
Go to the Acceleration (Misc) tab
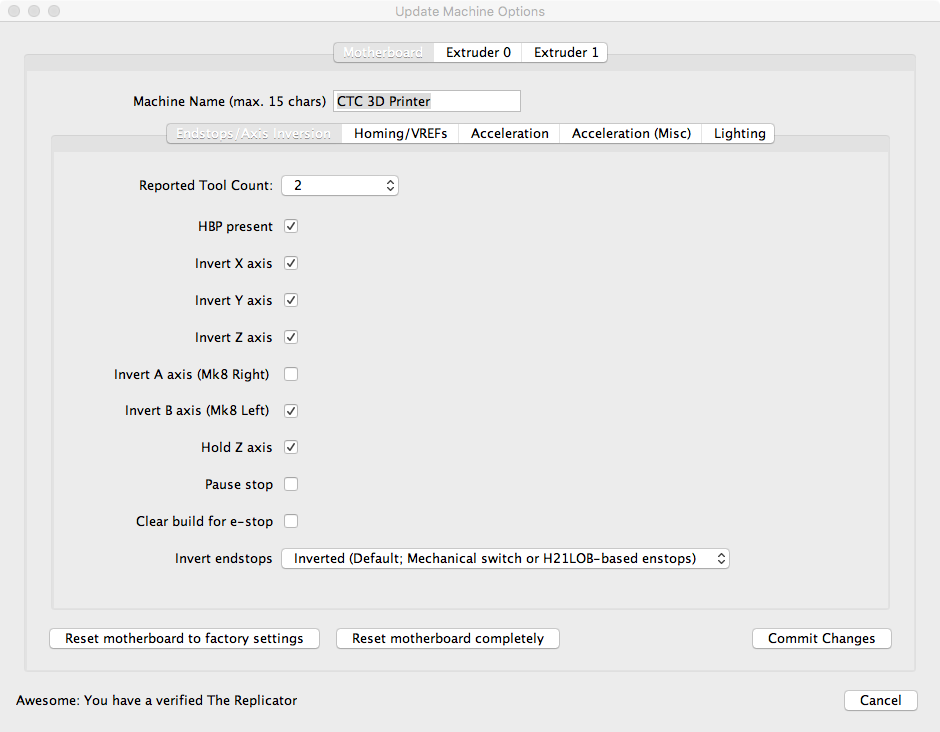click(631, 133)
